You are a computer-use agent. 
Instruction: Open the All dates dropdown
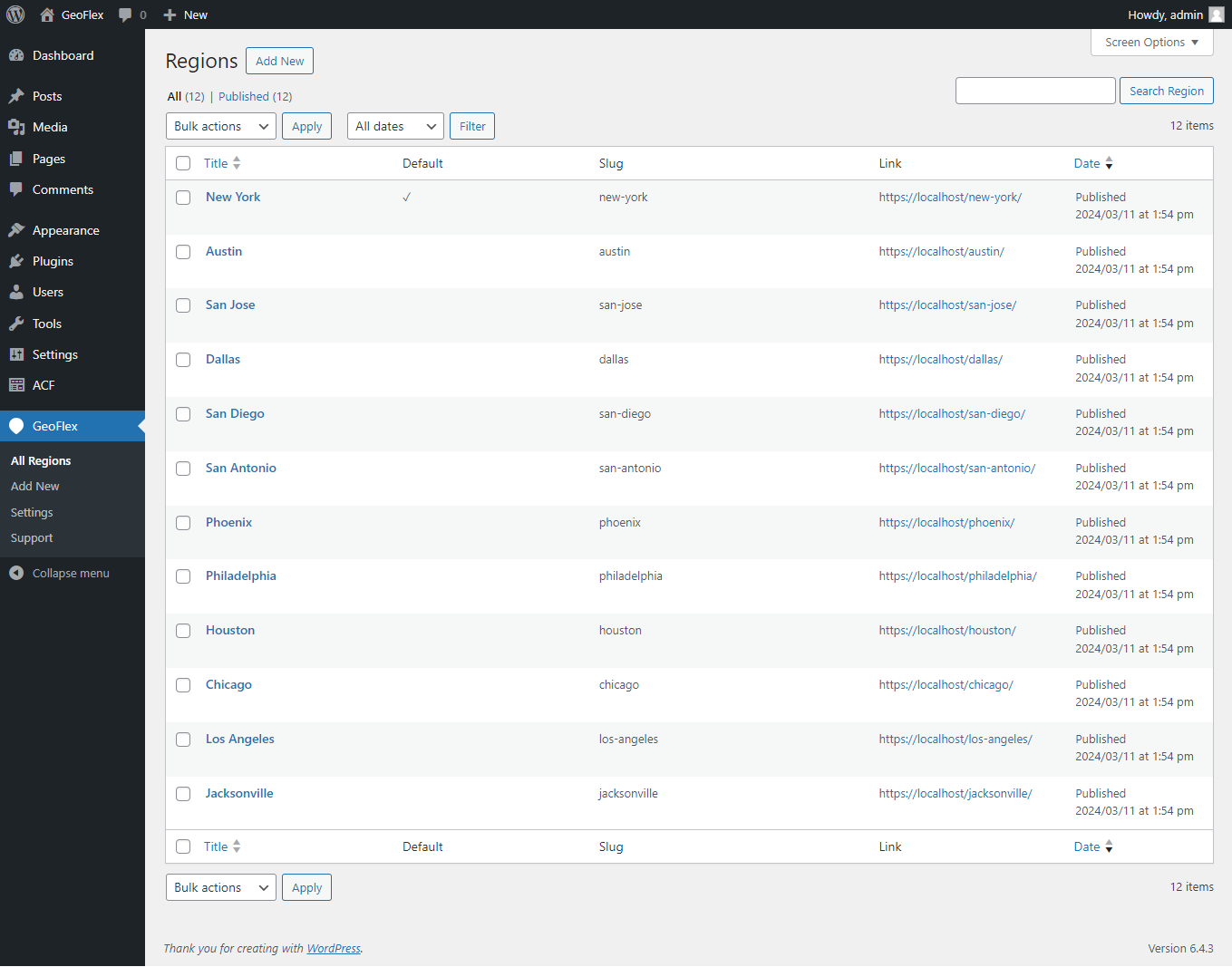(x=395, y=126)
